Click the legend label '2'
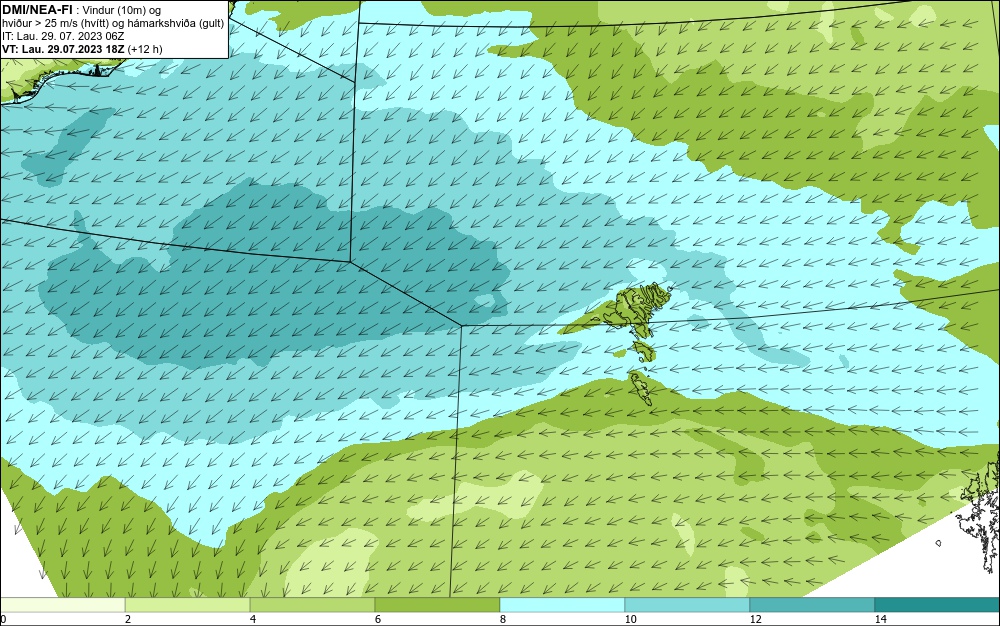The image size is (1000, 626). coord(128,620)
